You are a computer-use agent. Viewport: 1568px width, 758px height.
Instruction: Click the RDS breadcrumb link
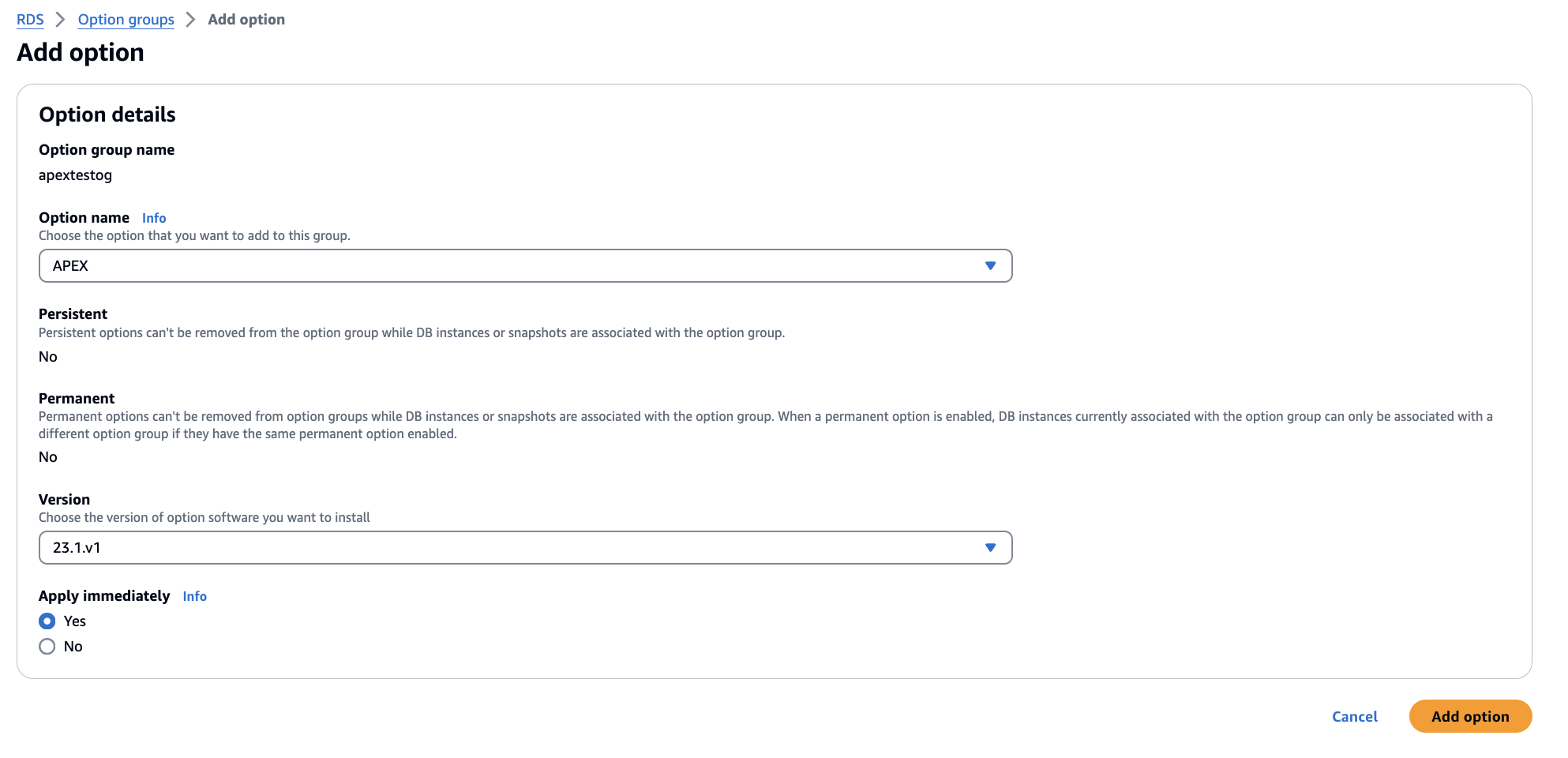pos(30,20)
